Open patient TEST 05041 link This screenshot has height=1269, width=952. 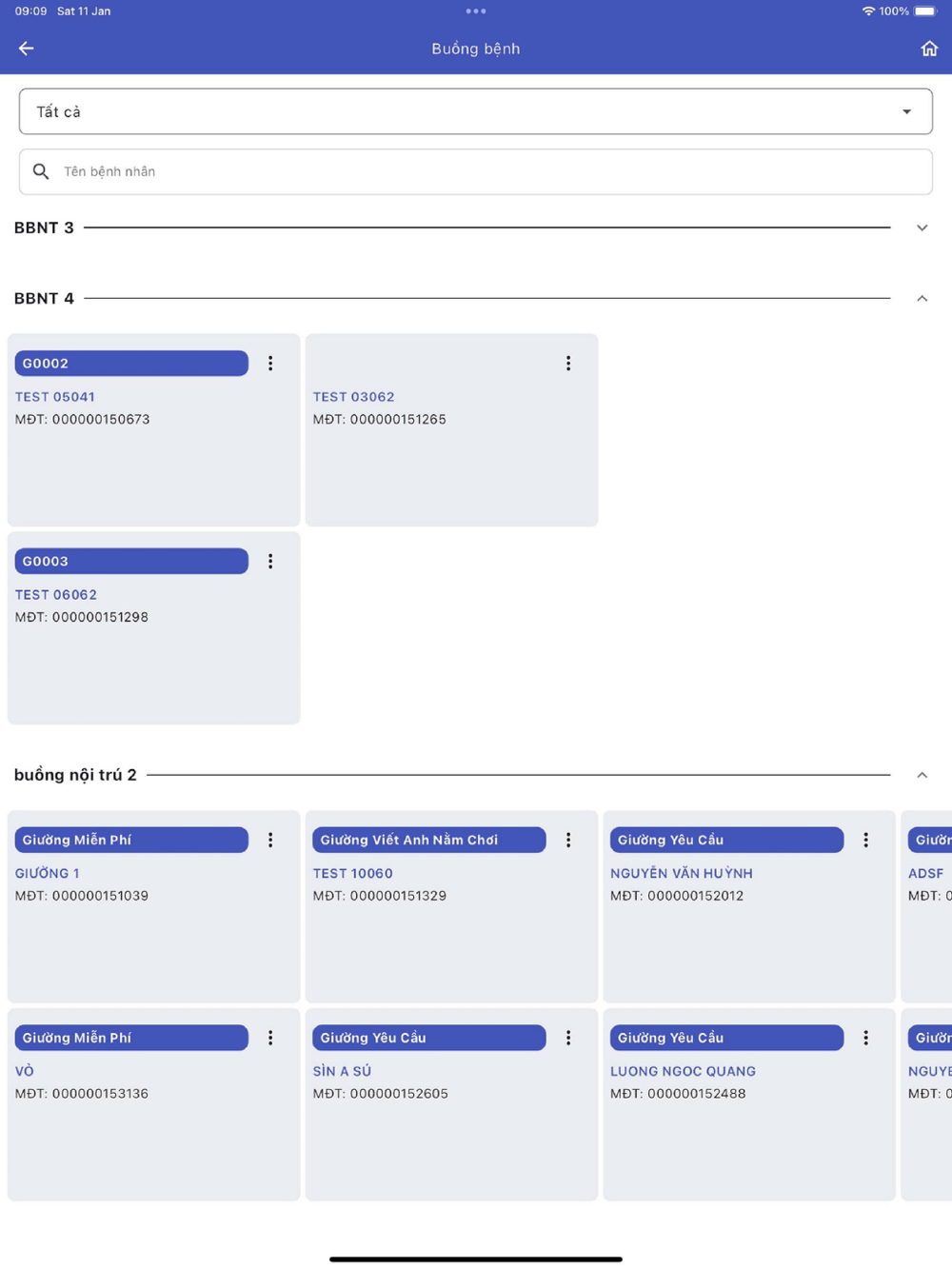pos(55,397)
